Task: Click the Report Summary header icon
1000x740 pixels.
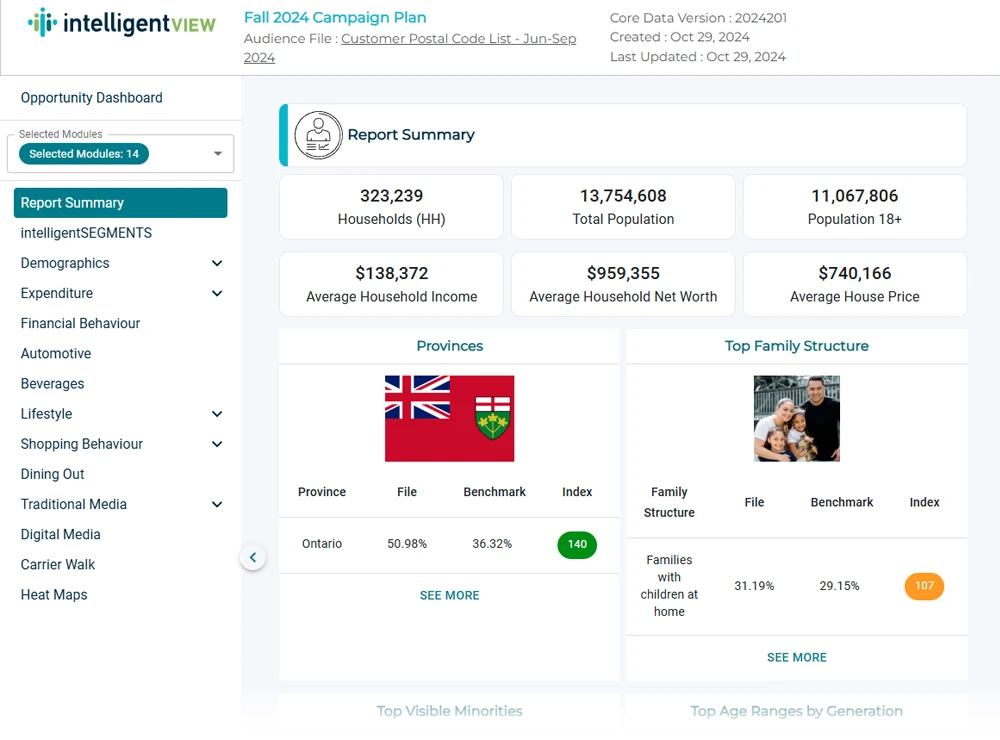Action: tap(318, 135)
